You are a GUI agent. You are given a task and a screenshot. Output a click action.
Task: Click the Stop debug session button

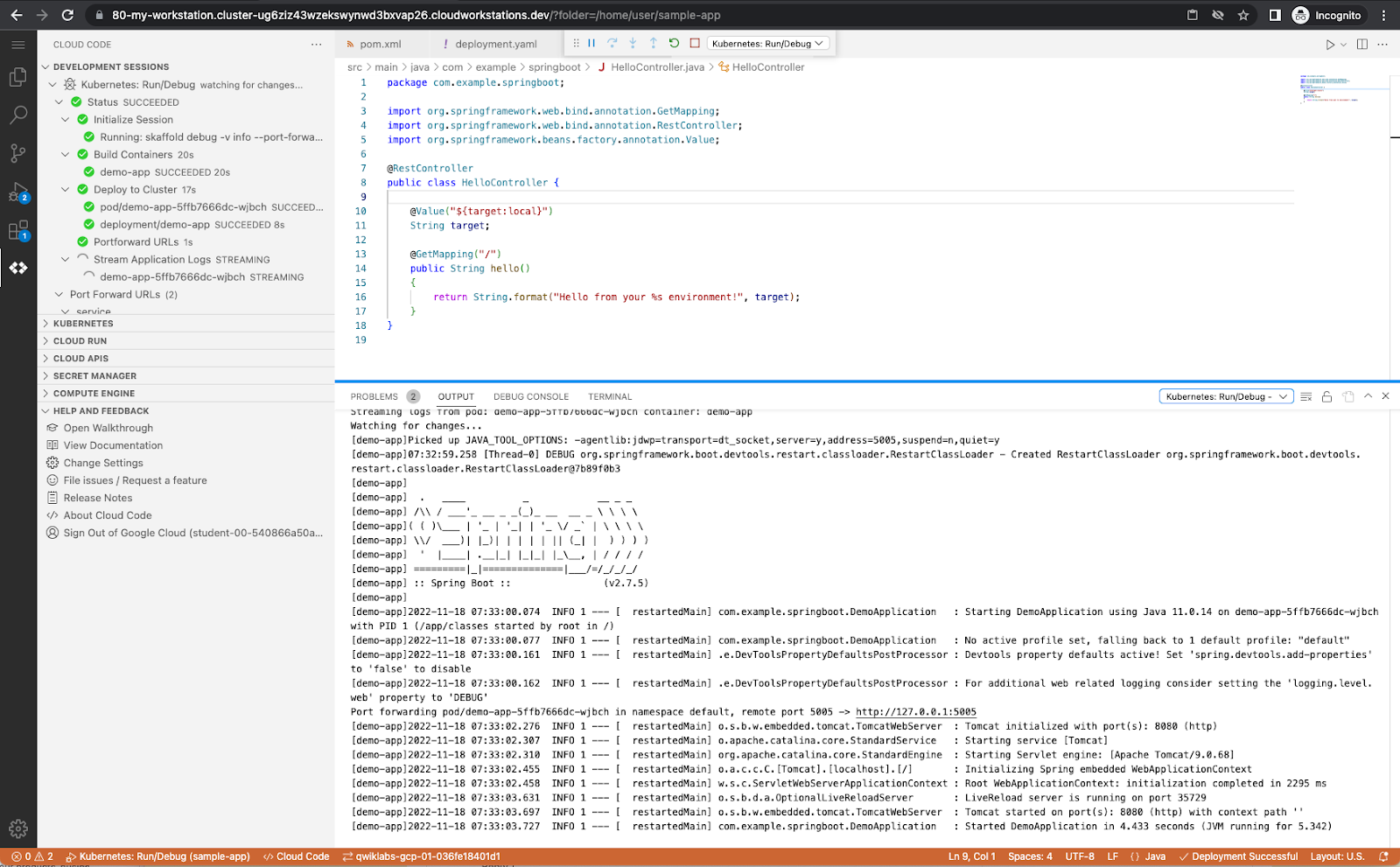(x=695, y=43)
